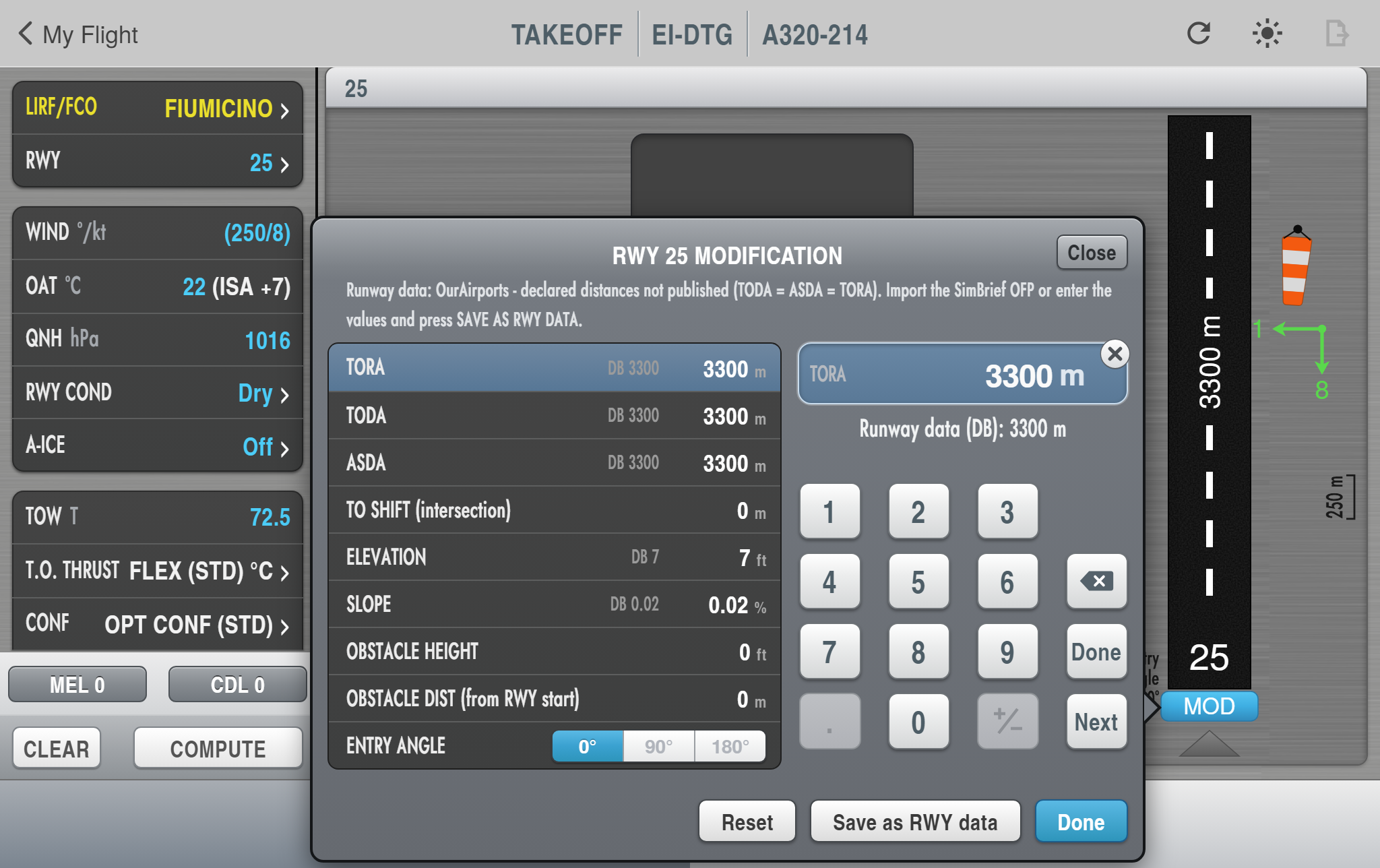The width and height of the screenshot is (1380, 868).
Task: Click Reset button
Action: (747, 821)
